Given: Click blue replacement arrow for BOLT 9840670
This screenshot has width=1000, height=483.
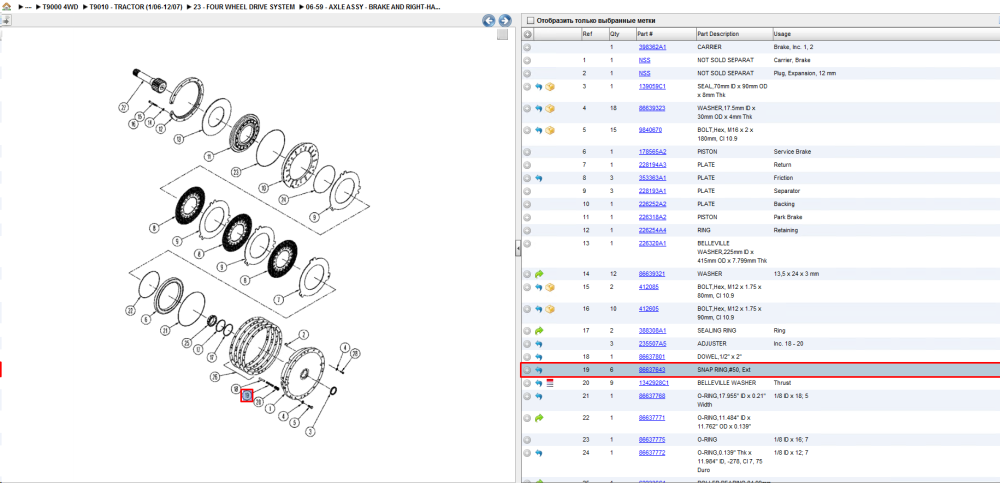Looking at the screenshot, I should coord(539,130).
